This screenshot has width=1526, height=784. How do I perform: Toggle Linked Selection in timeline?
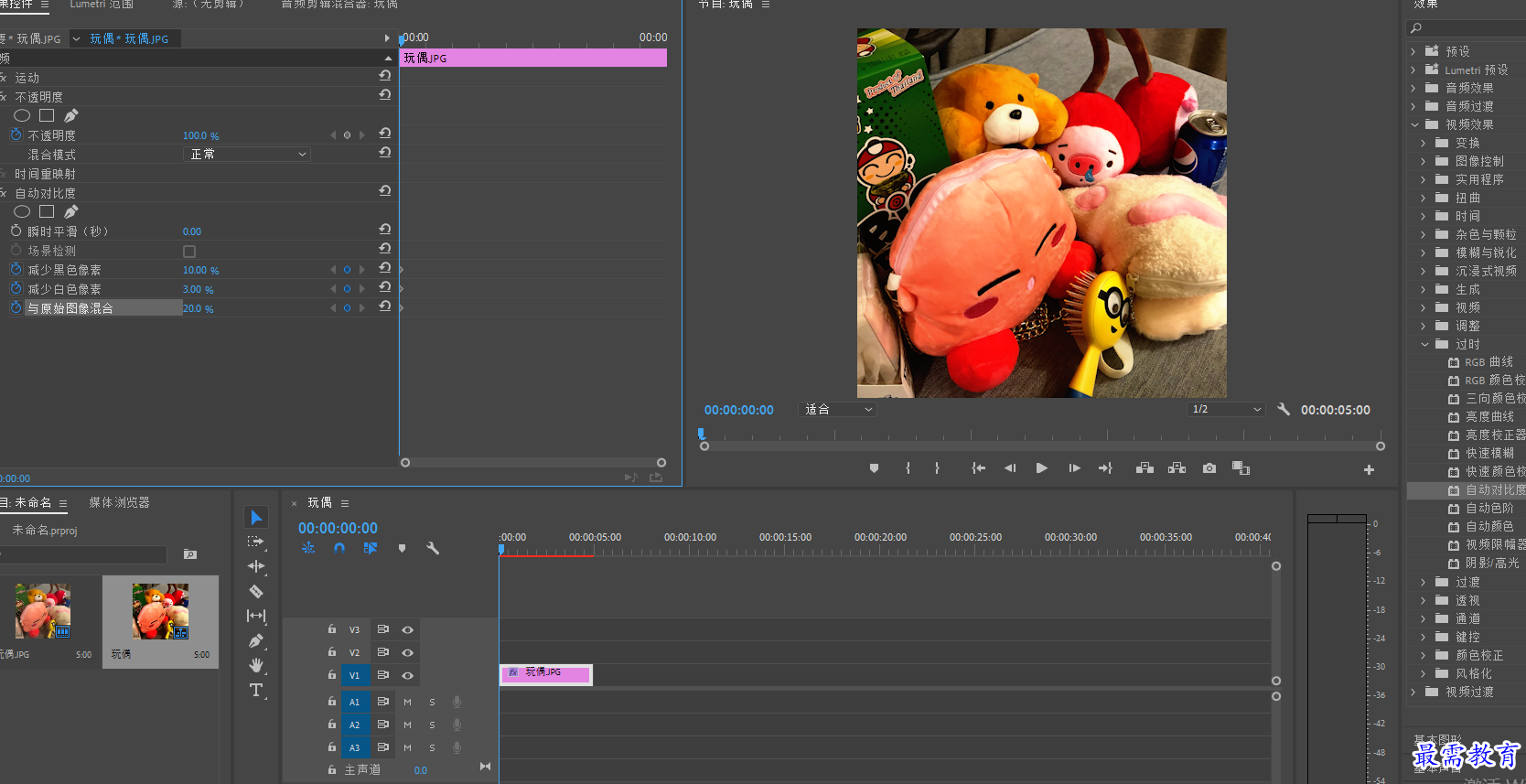[x=370, y=548]
